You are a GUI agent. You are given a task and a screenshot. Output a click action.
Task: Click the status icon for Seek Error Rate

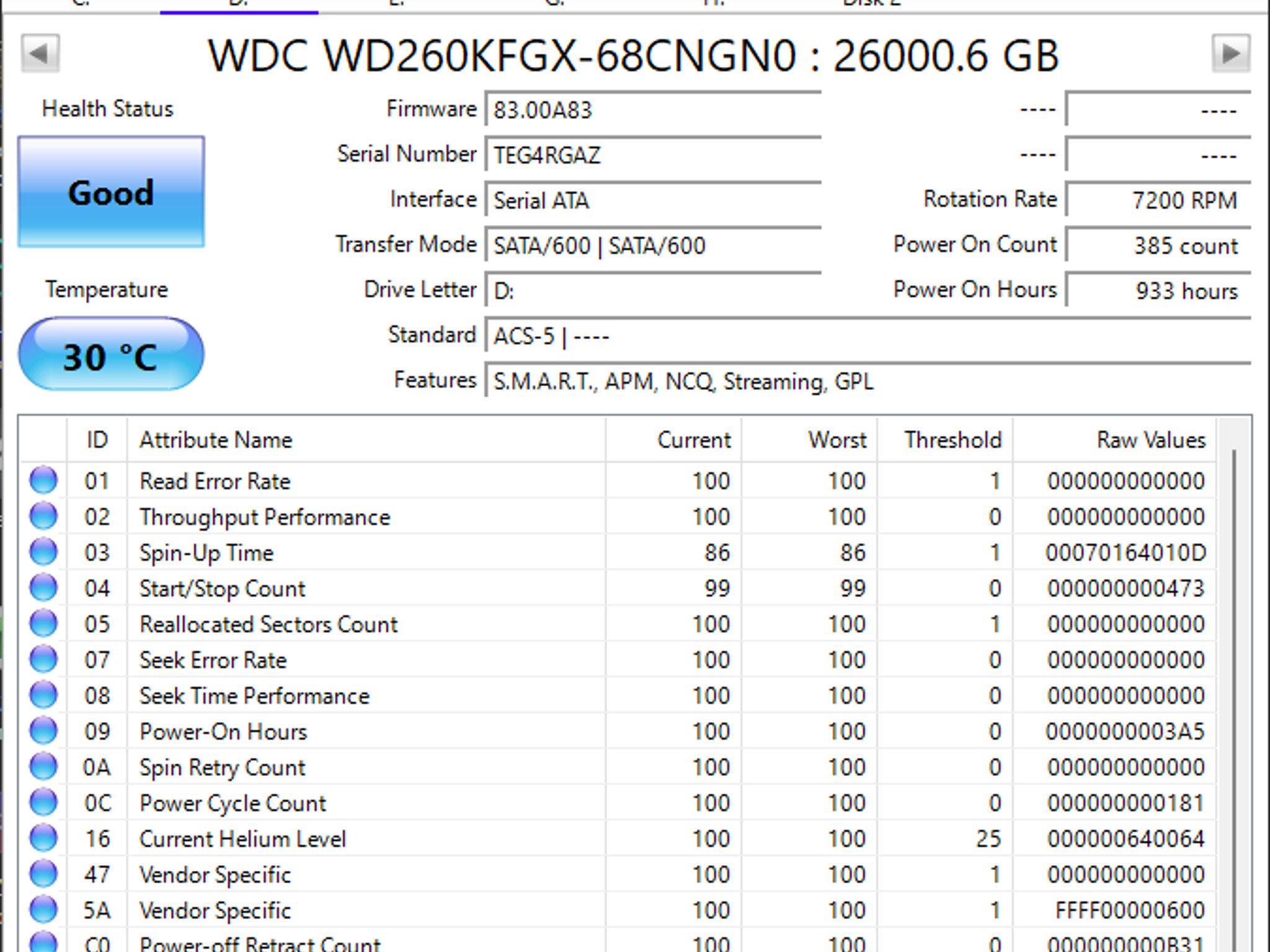click(x=43, y=659)
